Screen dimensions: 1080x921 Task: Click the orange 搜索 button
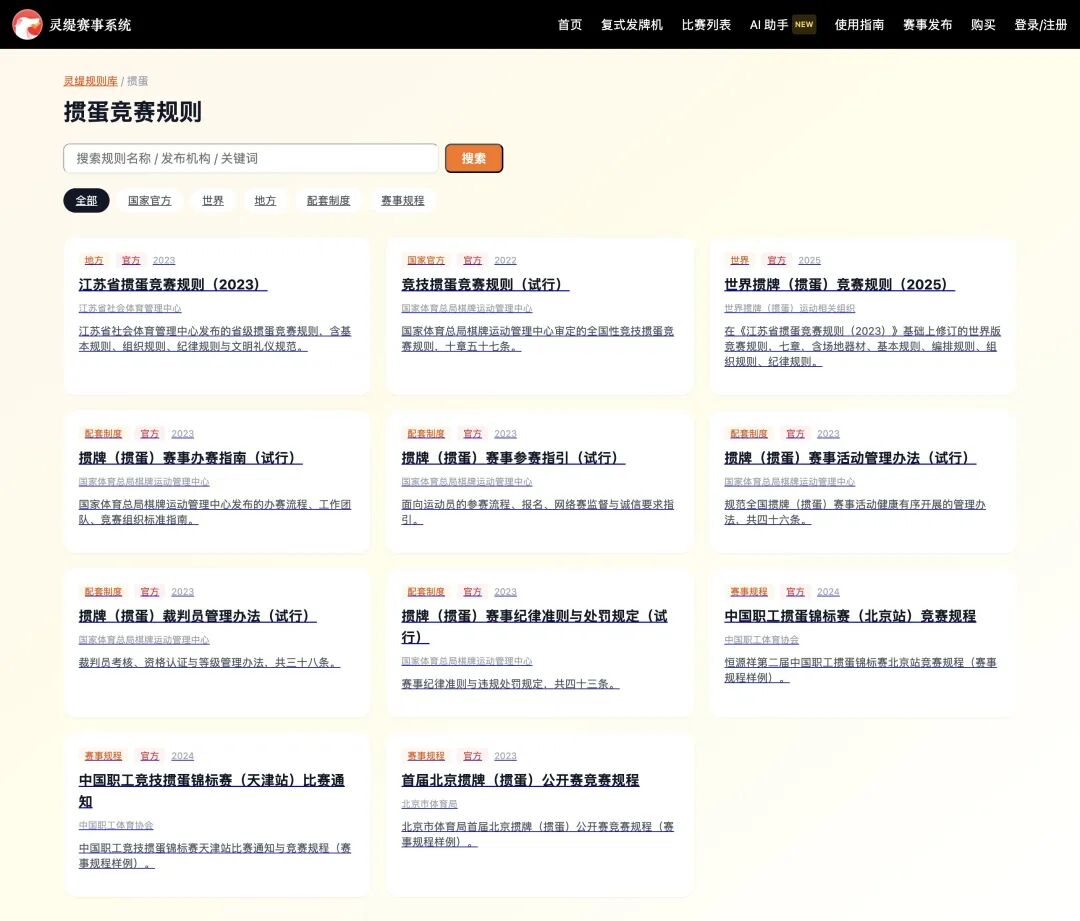[x=474, y=158]
